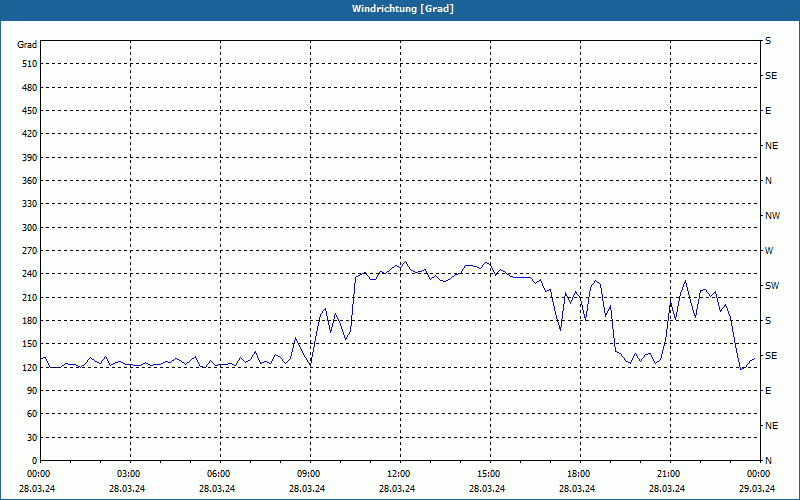Click the "18:00" time axis label

pos(579,474)
